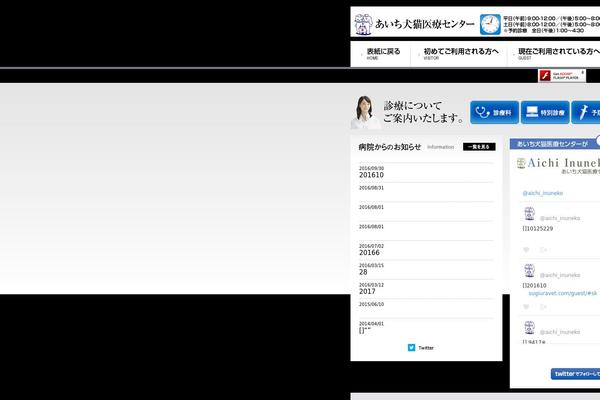Image resolution: width=600 pixels, height=400 pixels.
Task: Click the 診療科 stethoscope button
Action: coord(494,113)
